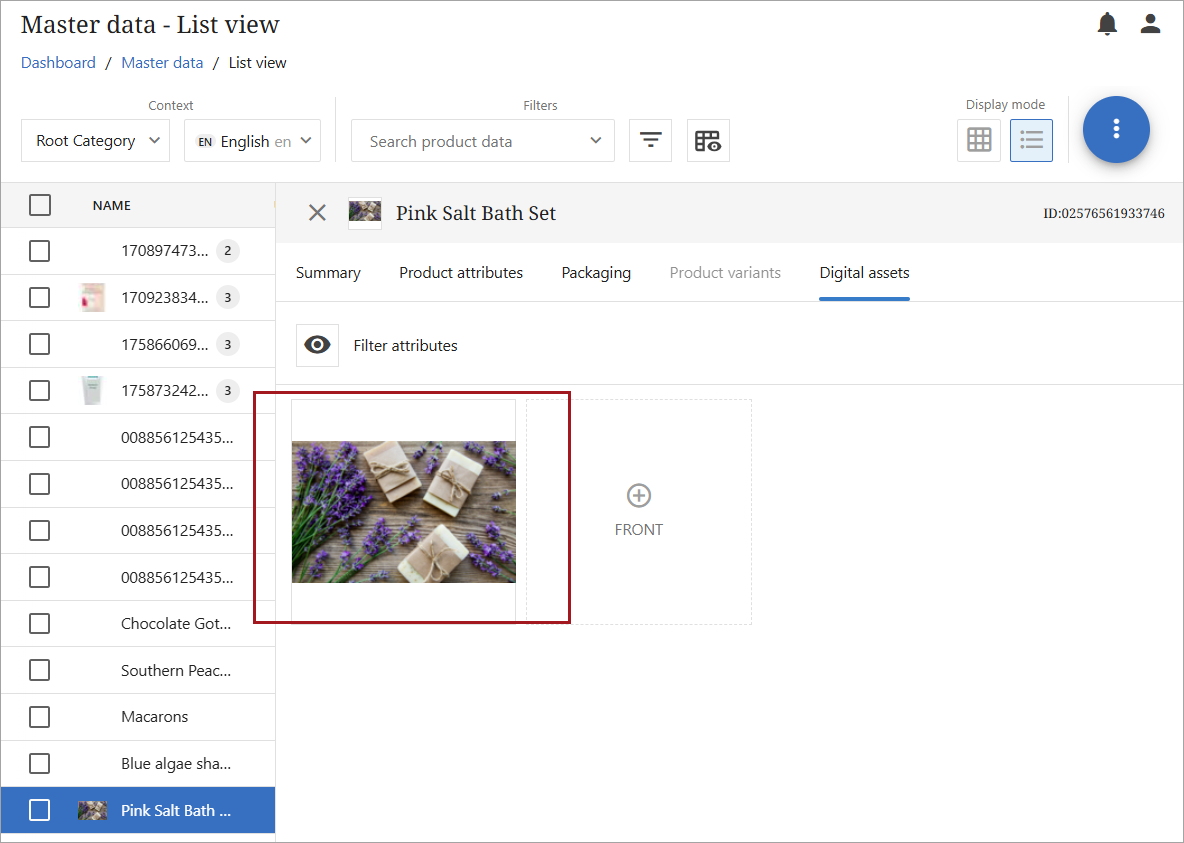Check the select-all checkbox in the header
The height and width of the screenshot is (843, 1184).
tap(40, 205)
